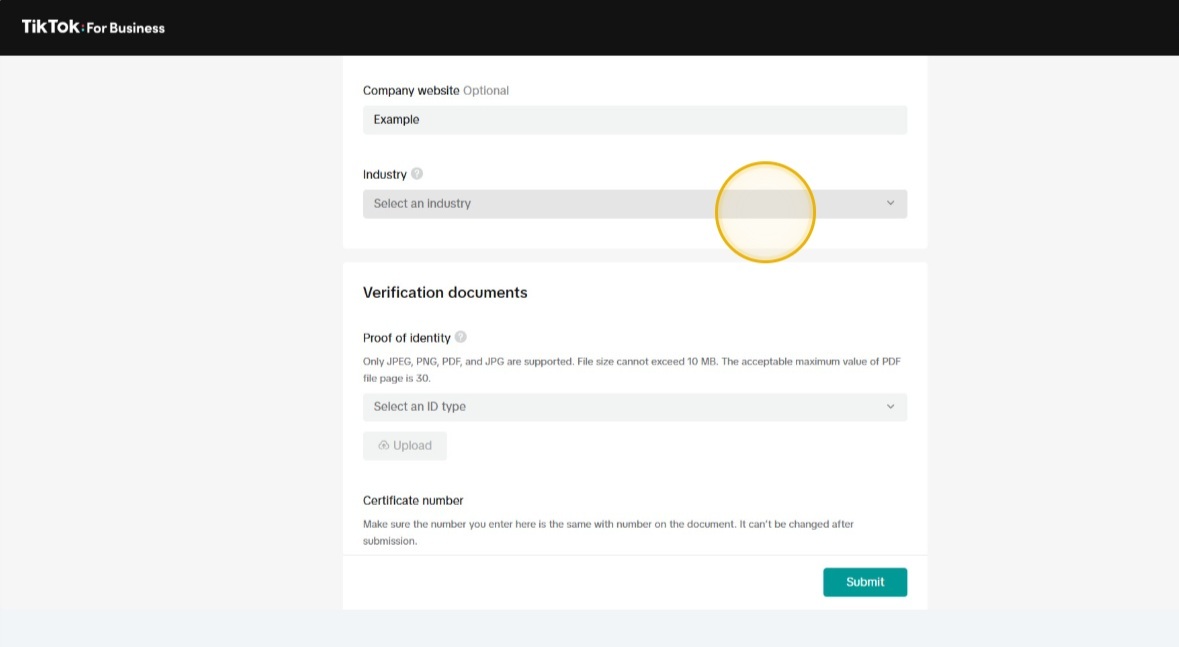Click the For Business header text

pos(125,28)
